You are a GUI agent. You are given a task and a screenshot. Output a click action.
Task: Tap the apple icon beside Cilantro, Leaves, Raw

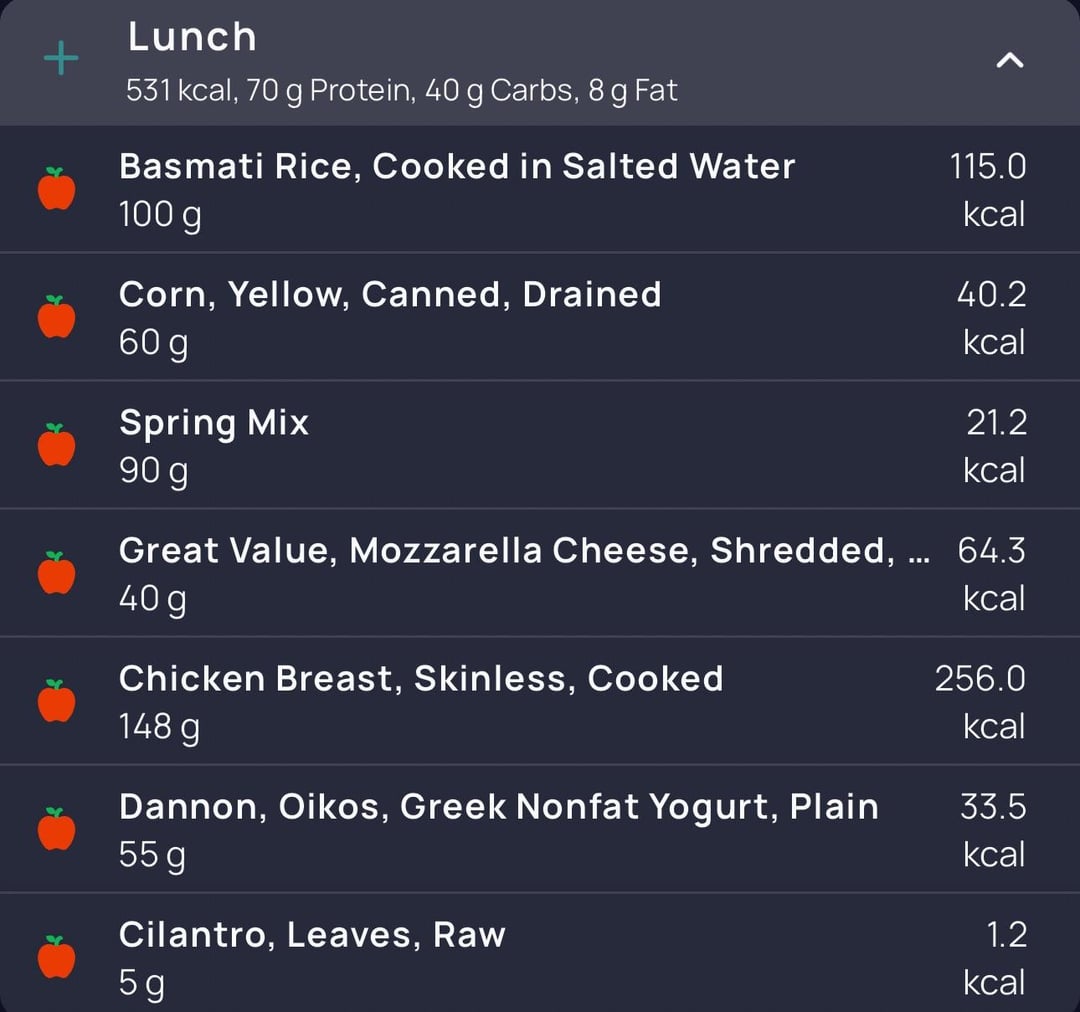coord(56,957)
